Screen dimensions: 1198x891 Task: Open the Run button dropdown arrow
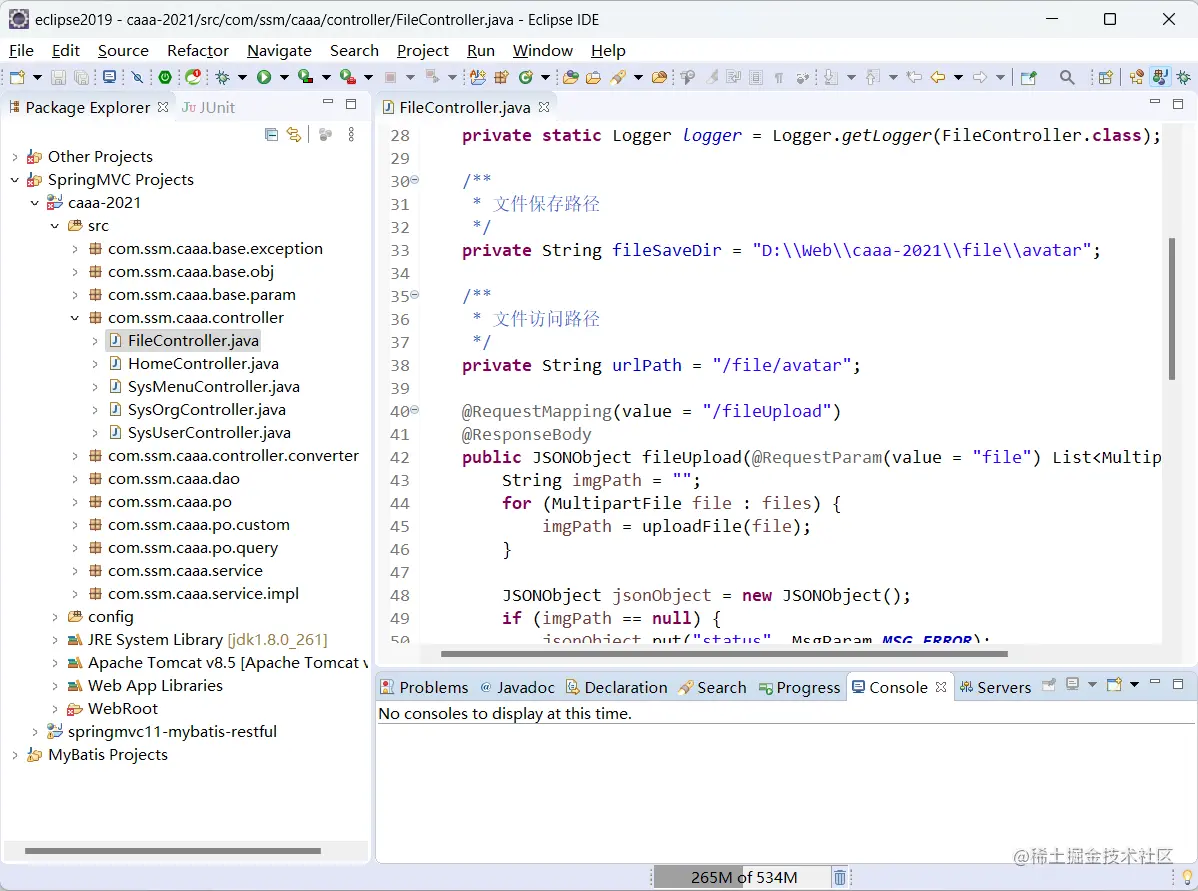pos(284,77)
